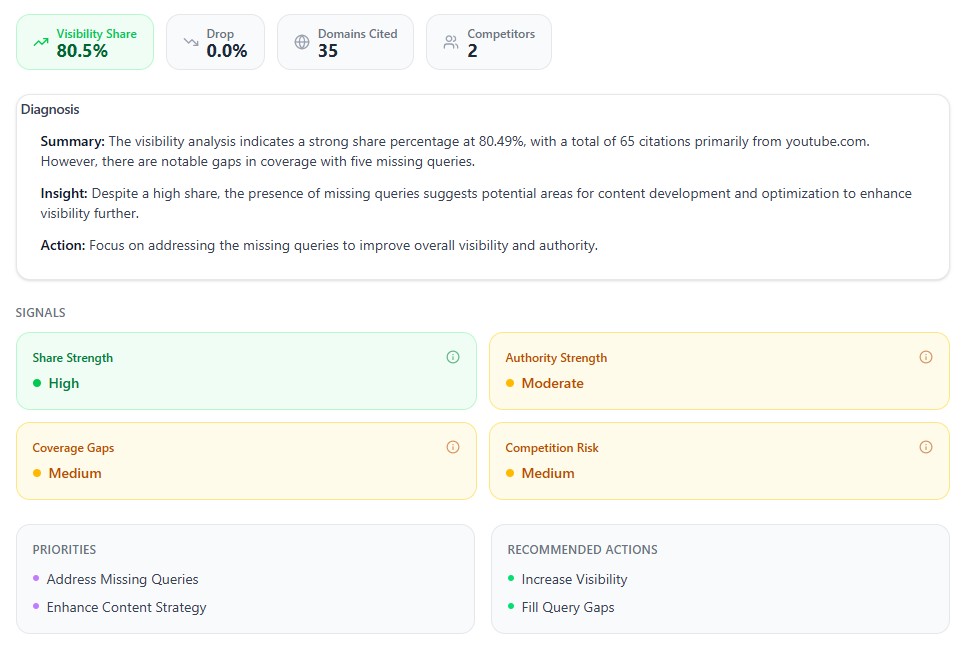
Task: Click the SIGNALS section heading
Action: [x=40, y=312]
